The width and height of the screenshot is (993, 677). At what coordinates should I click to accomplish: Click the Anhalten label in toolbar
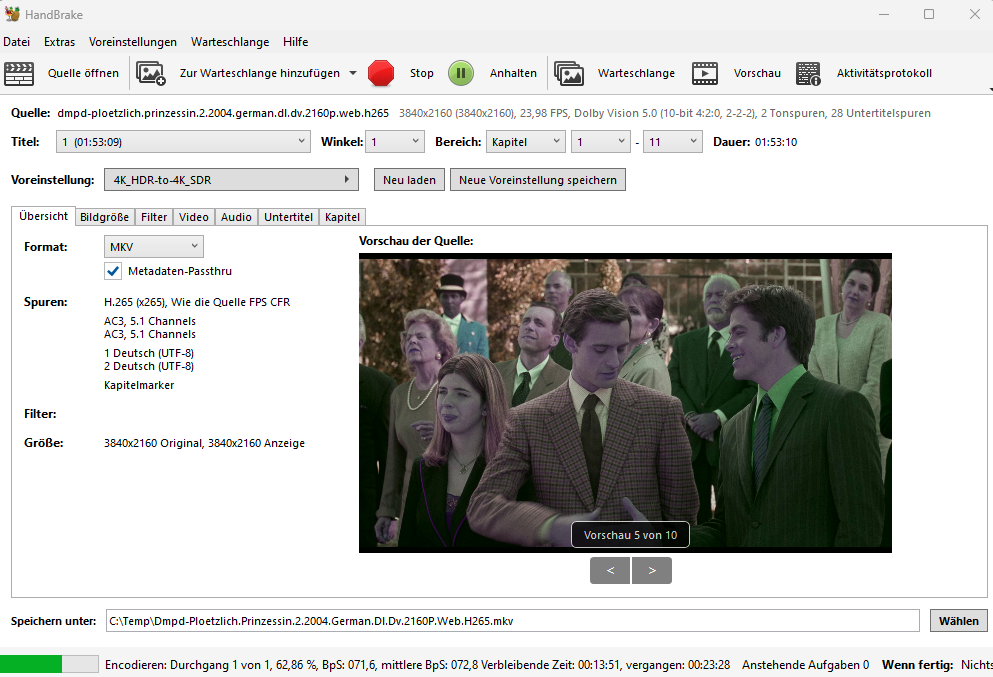[x=513, y=73]
